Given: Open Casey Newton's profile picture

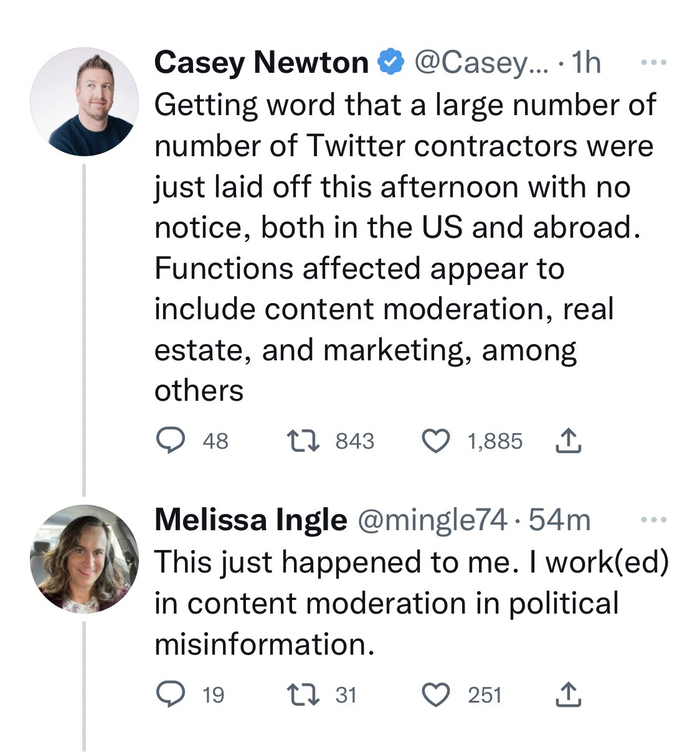Looking at the screenshot, I should pyautogui.click(x=84, y=101).
